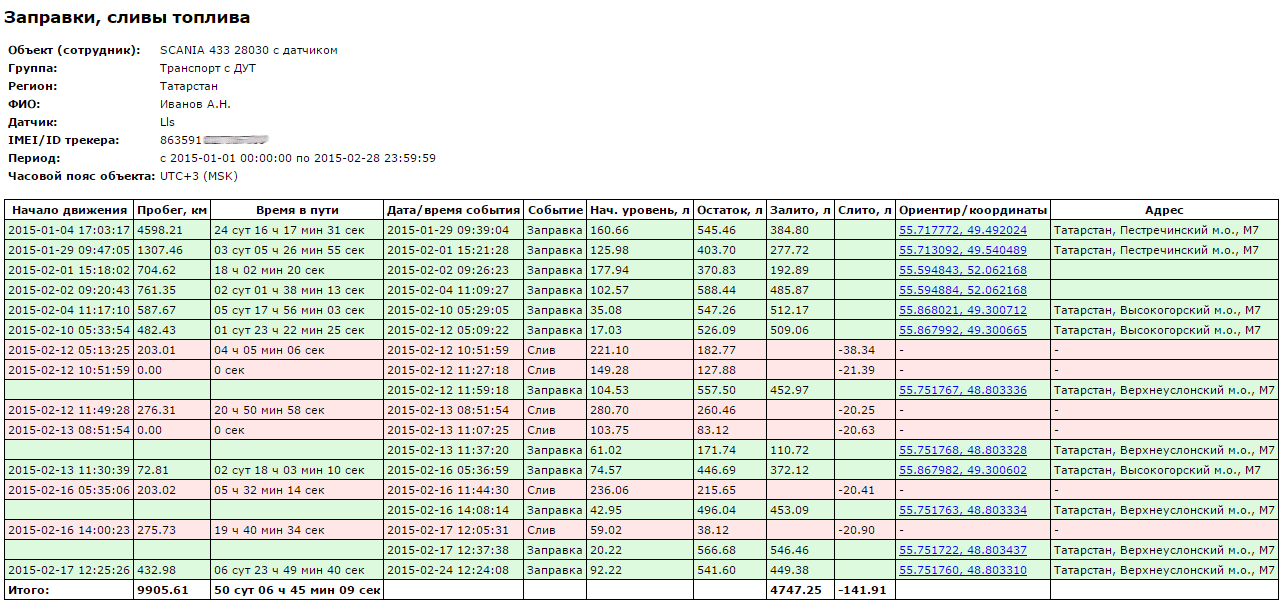
Task: Select the total drained value -141.91
Action: [x=864, y=590]
